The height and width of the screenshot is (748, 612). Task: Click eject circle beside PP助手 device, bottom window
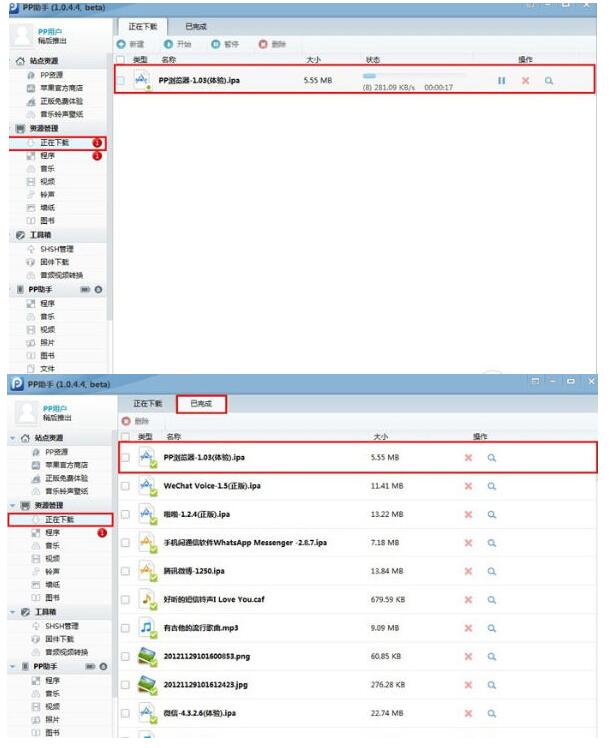click(103, 666)
